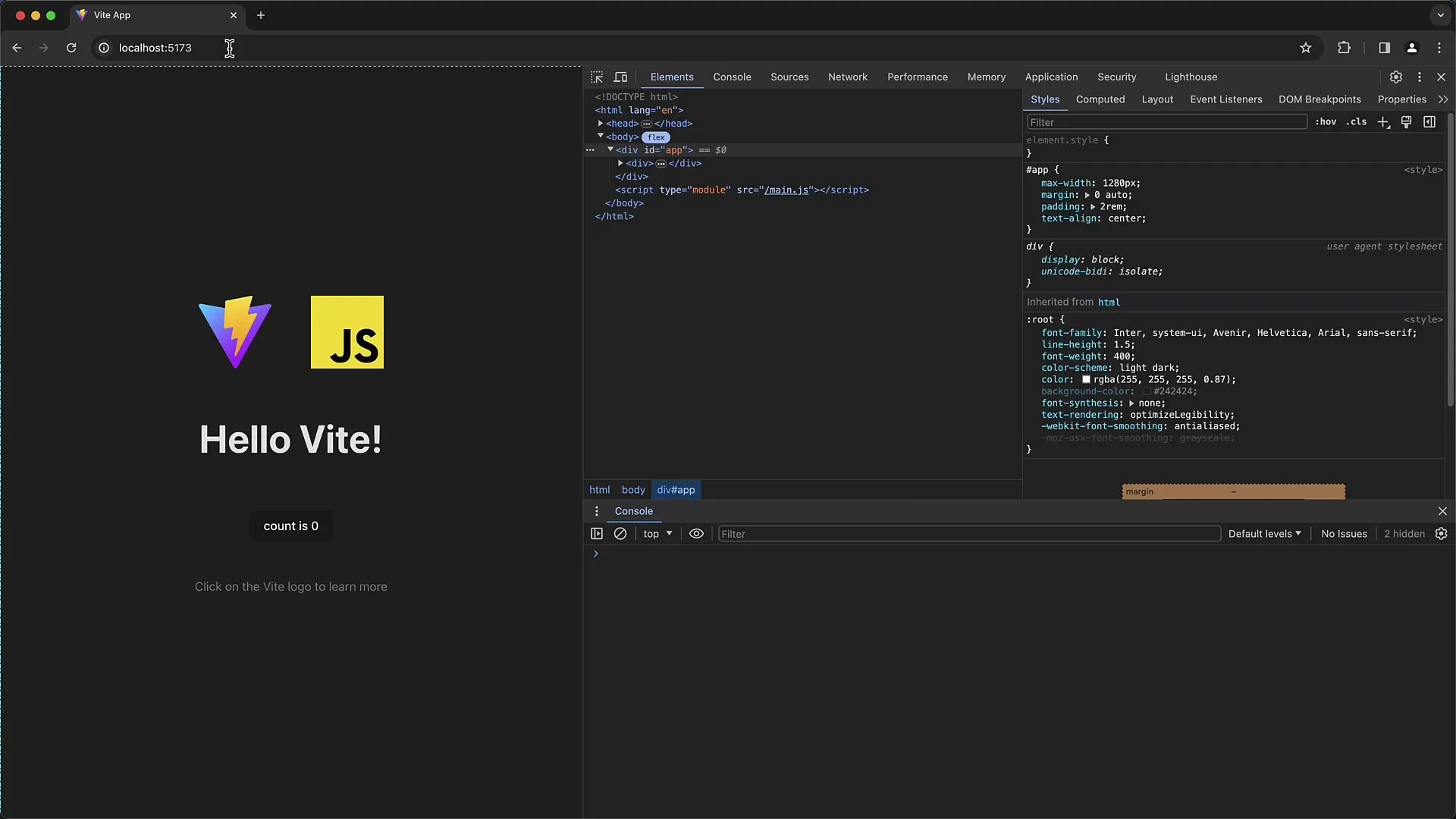View site information icon in address bar

tap(104, 48)
